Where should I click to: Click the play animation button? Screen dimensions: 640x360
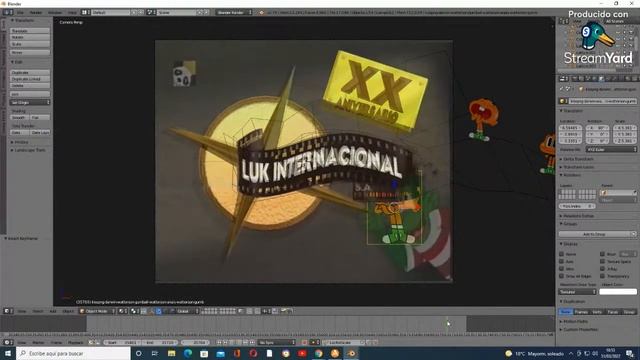coord(239,342)
